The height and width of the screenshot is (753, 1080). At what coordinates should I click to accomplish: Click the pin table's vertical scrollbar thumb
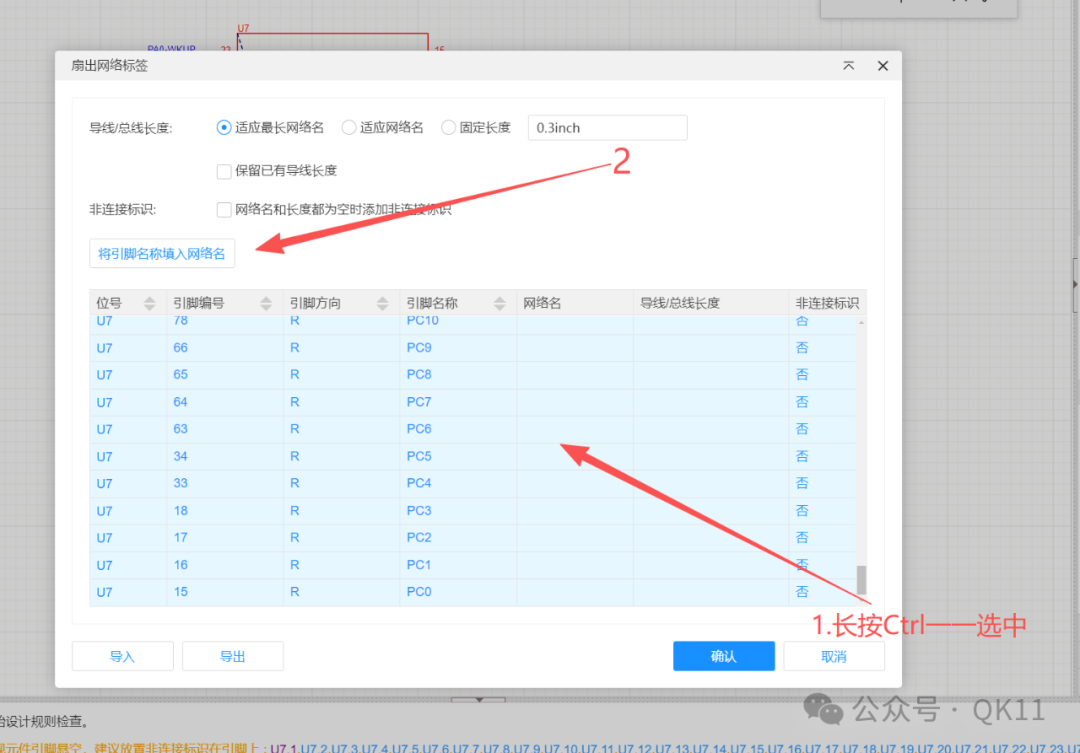861,579
